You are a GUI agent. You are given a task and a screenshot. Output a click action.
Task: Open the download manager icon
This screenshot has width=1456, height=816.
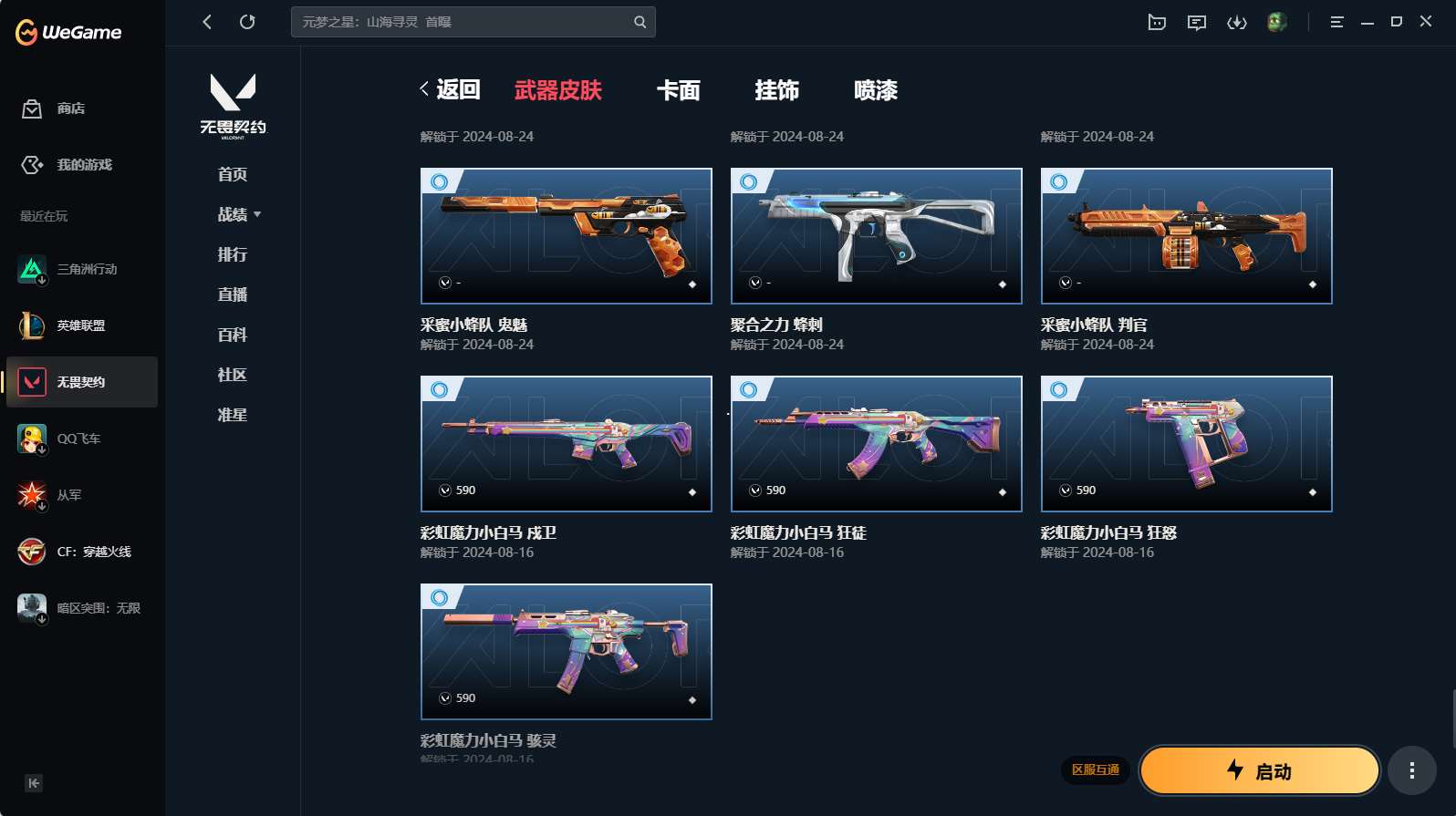tap(1237, 22)
